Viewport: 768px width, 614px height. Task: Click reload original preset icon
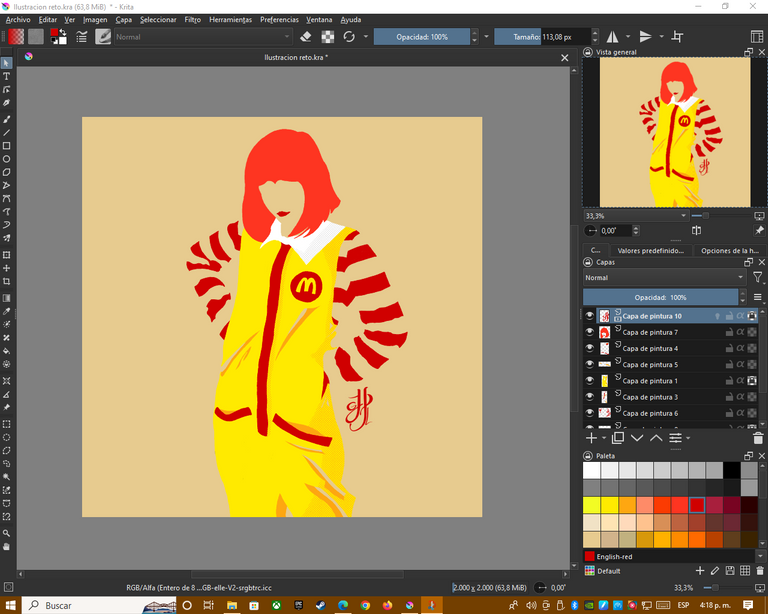click(x=349, y=37)
